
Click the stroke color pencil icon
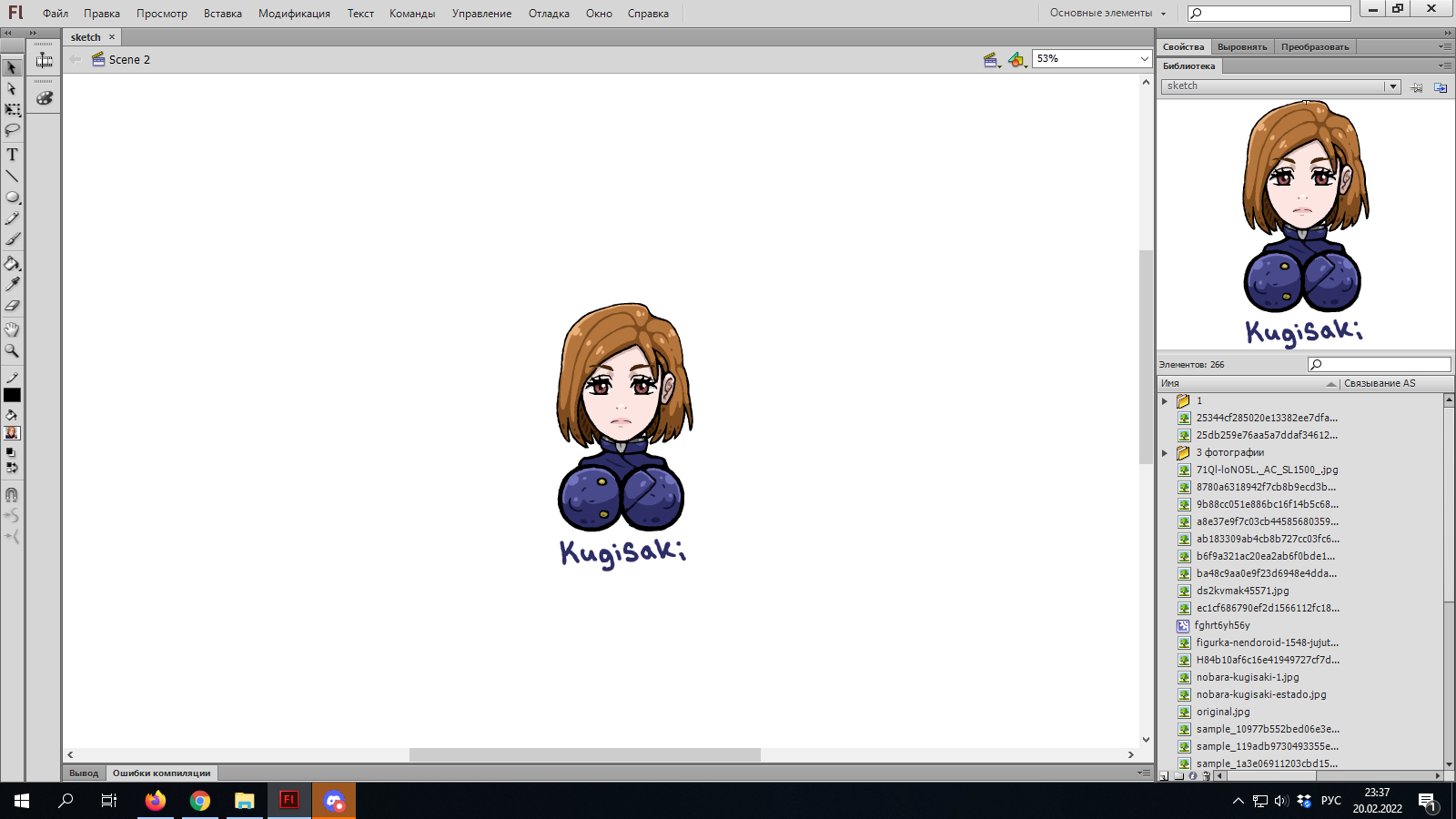(12, 378)
